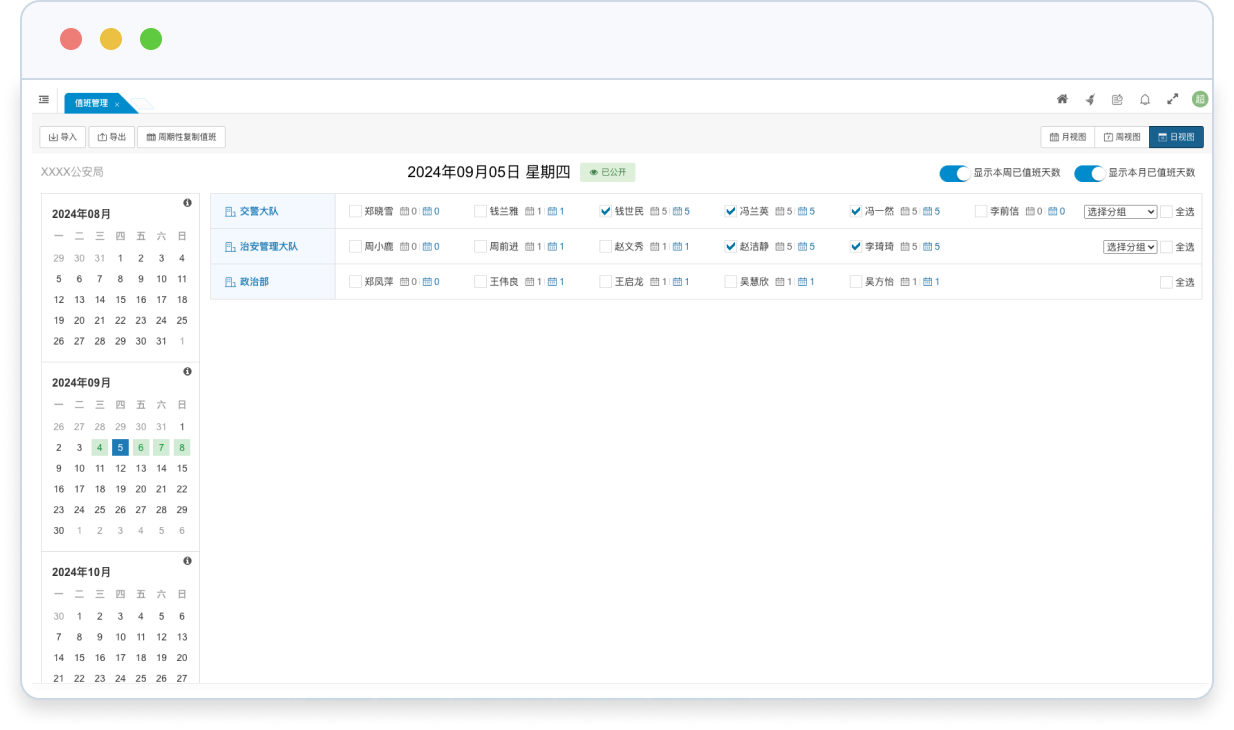Click the 周期性复制值班 button
The height and width of the screenshot is (730, 1234).
(x=181, y=137)
